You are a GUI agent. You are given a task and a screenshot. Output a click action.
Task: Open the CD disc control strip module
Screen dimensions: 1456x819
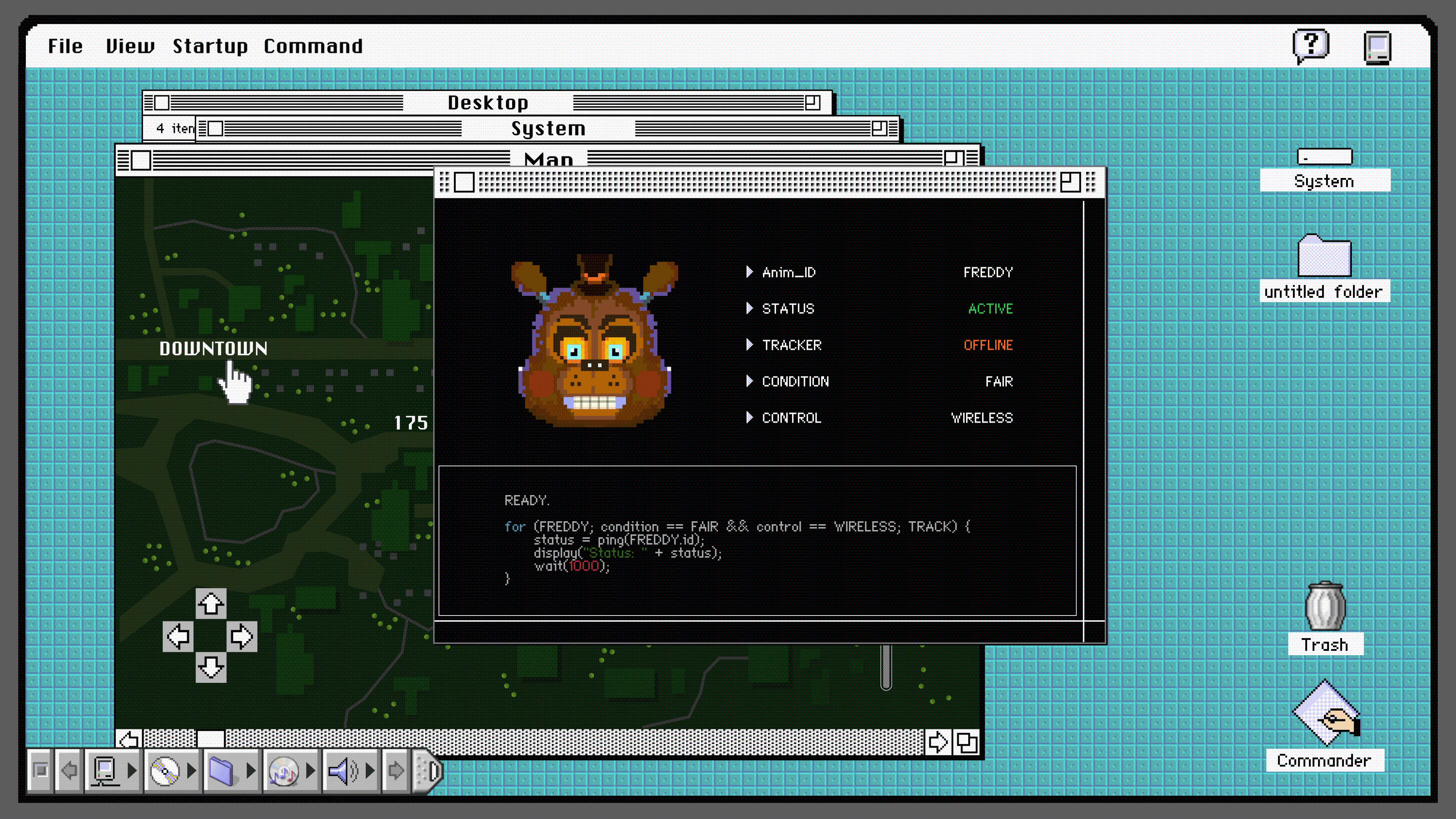pyautogui.click(x=165, y=770)
